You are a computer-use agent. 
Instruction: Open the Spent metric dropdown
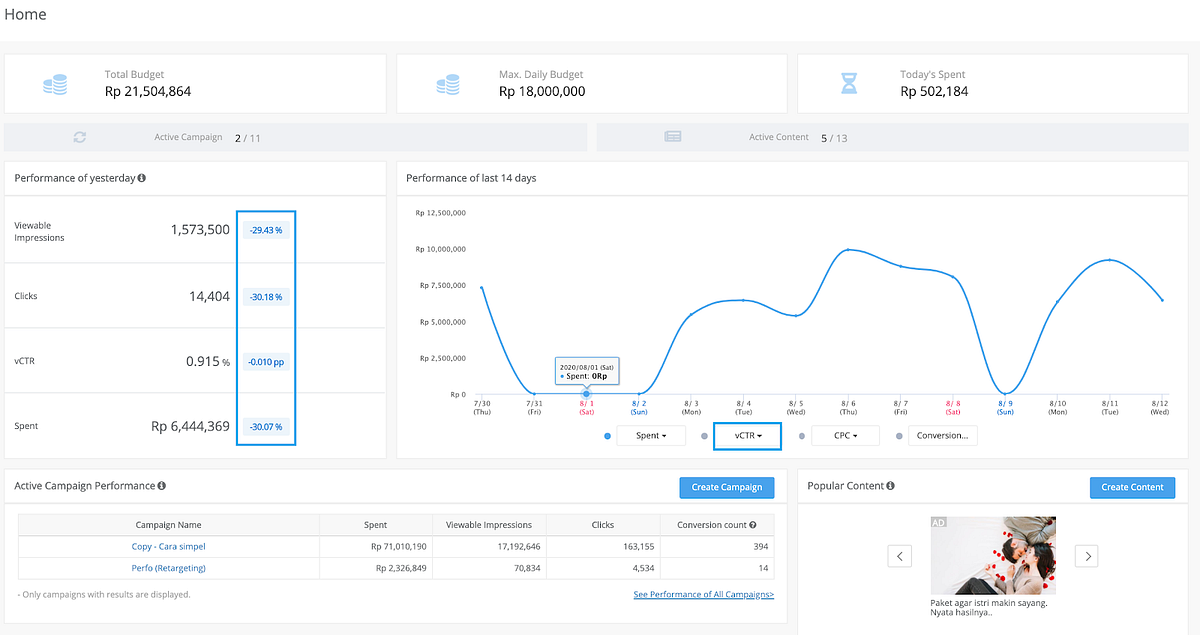click(652, 435)
